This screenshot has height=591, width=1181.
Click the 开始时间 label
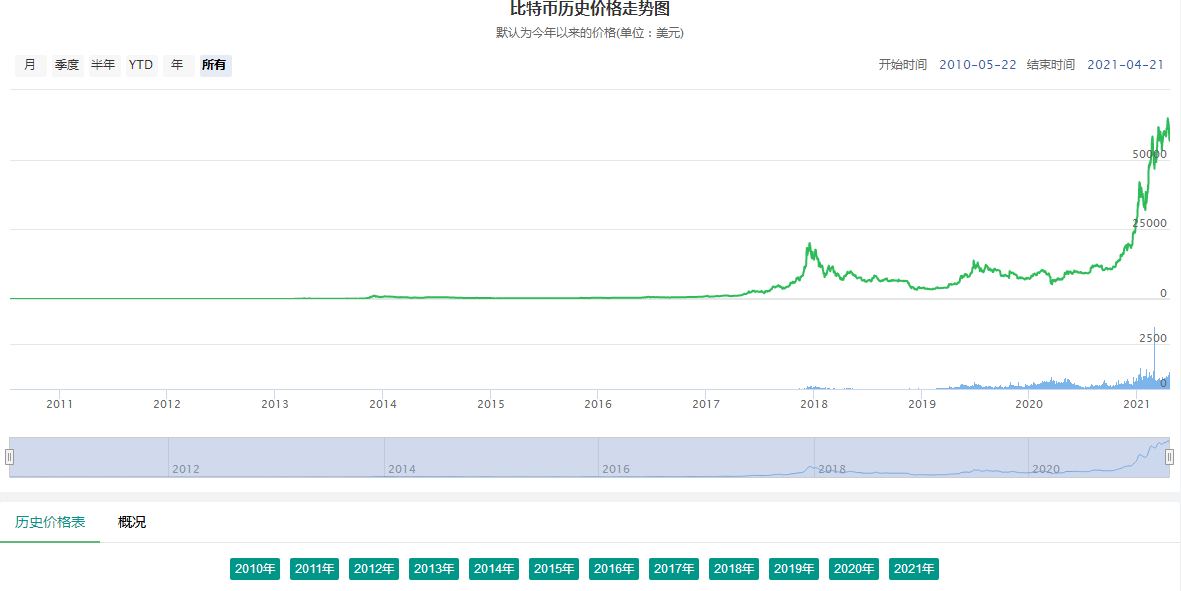pyautogui.click(x=902, y=65)
